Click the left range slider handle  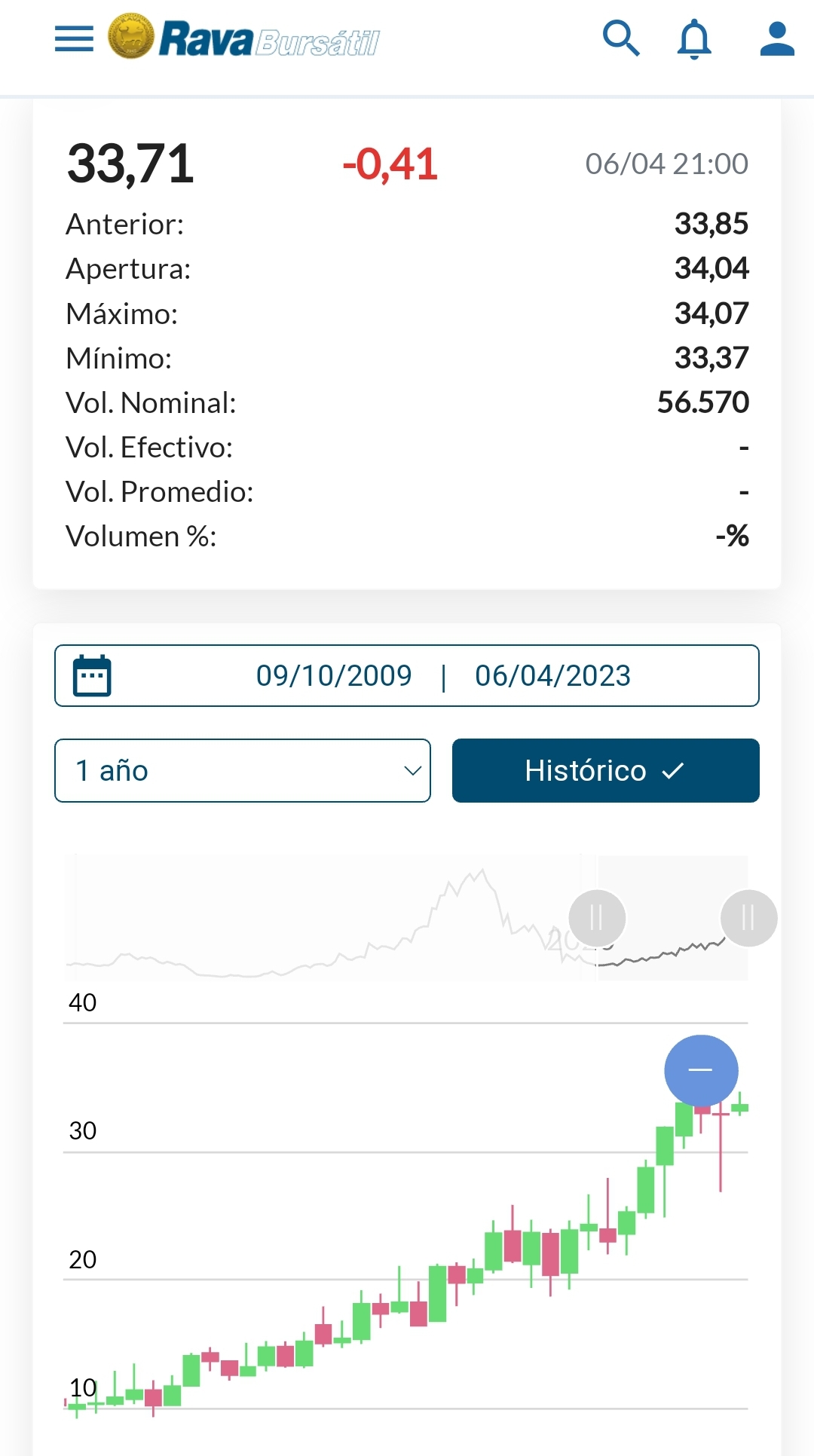click(597, 918)
